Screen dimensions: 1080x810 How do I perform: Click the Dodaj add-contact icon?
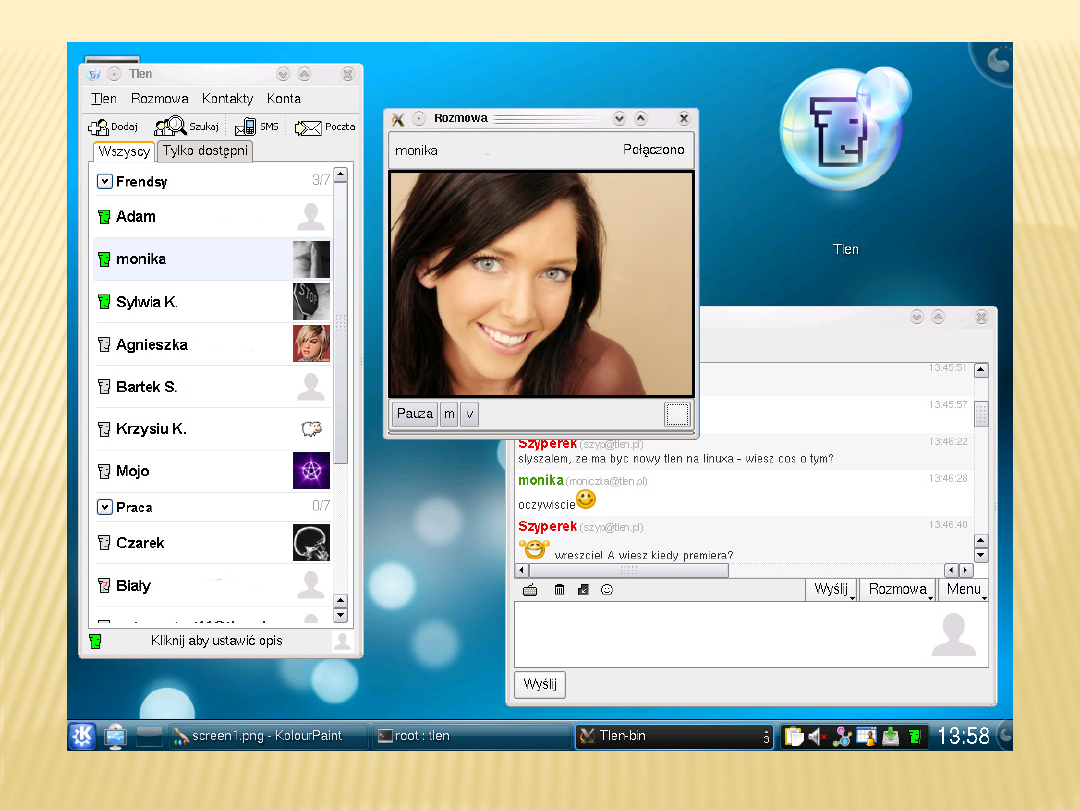[x=99, y=127]
